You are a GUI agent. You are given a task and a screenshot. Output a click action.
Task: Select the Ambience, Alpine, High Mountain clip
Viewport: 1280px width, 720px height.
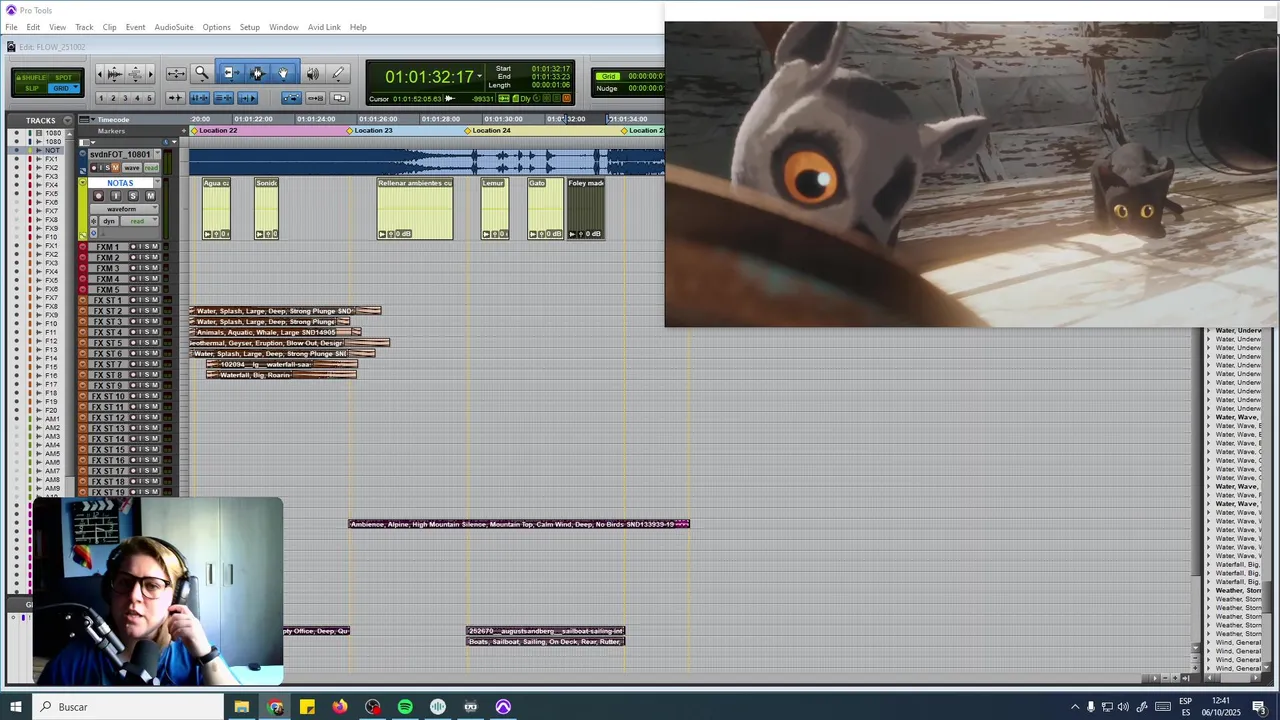[519, 524]
